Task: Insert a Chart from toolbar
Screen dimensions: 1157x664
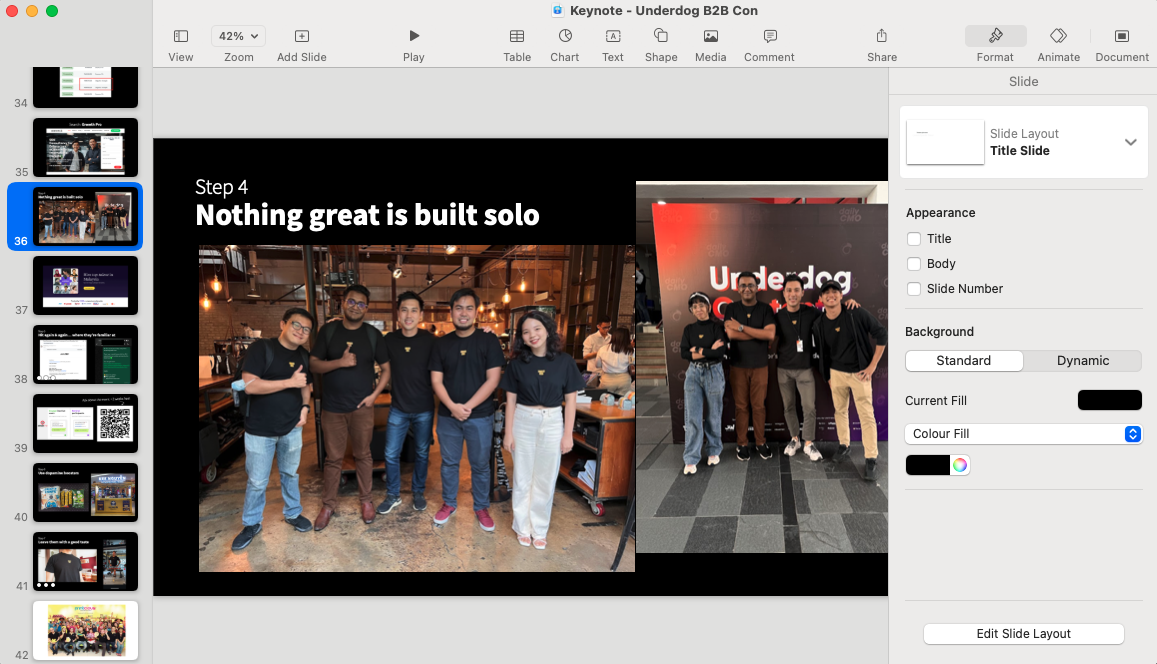Action: point(565,35)
